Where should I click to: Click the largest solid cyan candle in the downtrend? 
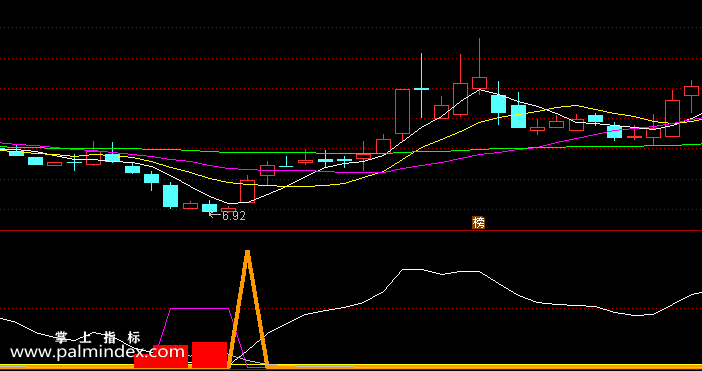[170, 196]
